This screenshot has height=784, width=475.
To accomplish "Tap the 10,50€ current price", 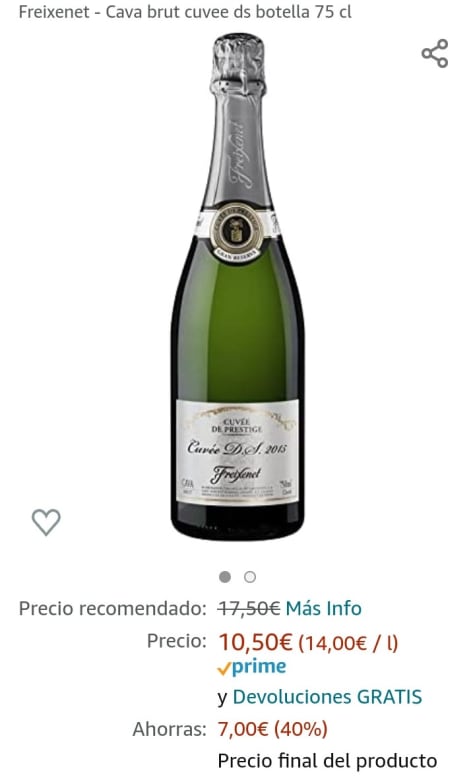I will click(256, 642).
